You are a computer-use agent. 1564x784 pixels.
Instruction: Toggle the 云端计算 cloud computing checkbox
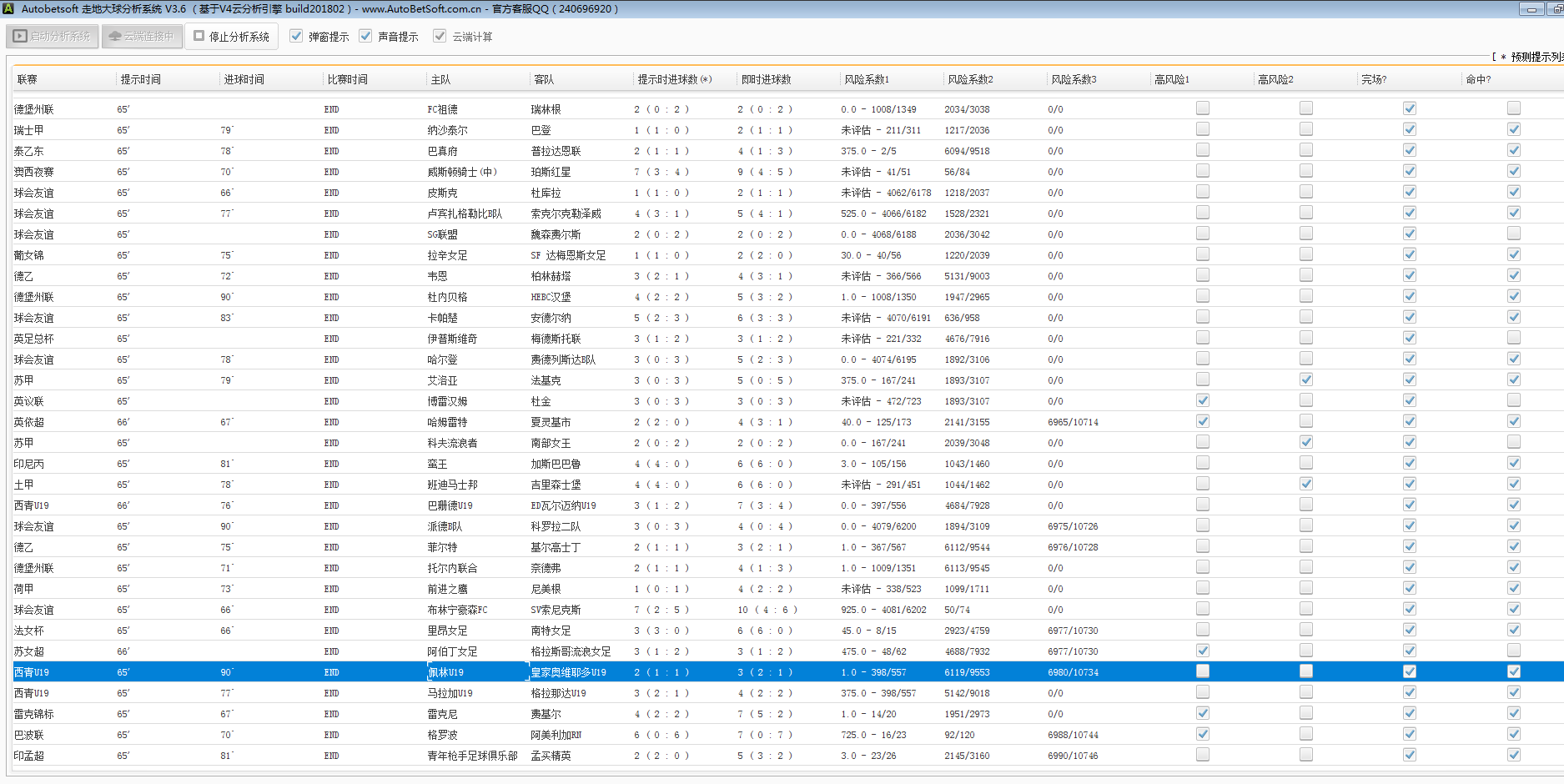pos(440,37)
